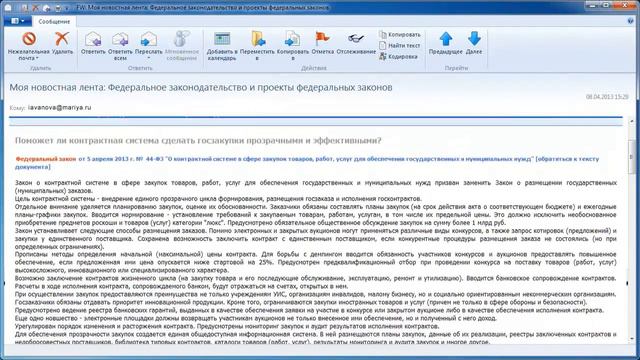The height and width of the screenshot is (360, 640).
Task: Click Копировать in the ribbon
Action: tap(400, 35)
